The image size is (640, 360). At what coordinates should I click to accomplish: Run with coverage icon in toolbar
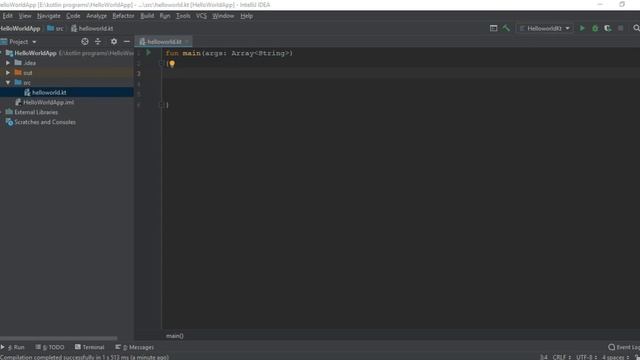click(x=608, y=28)
